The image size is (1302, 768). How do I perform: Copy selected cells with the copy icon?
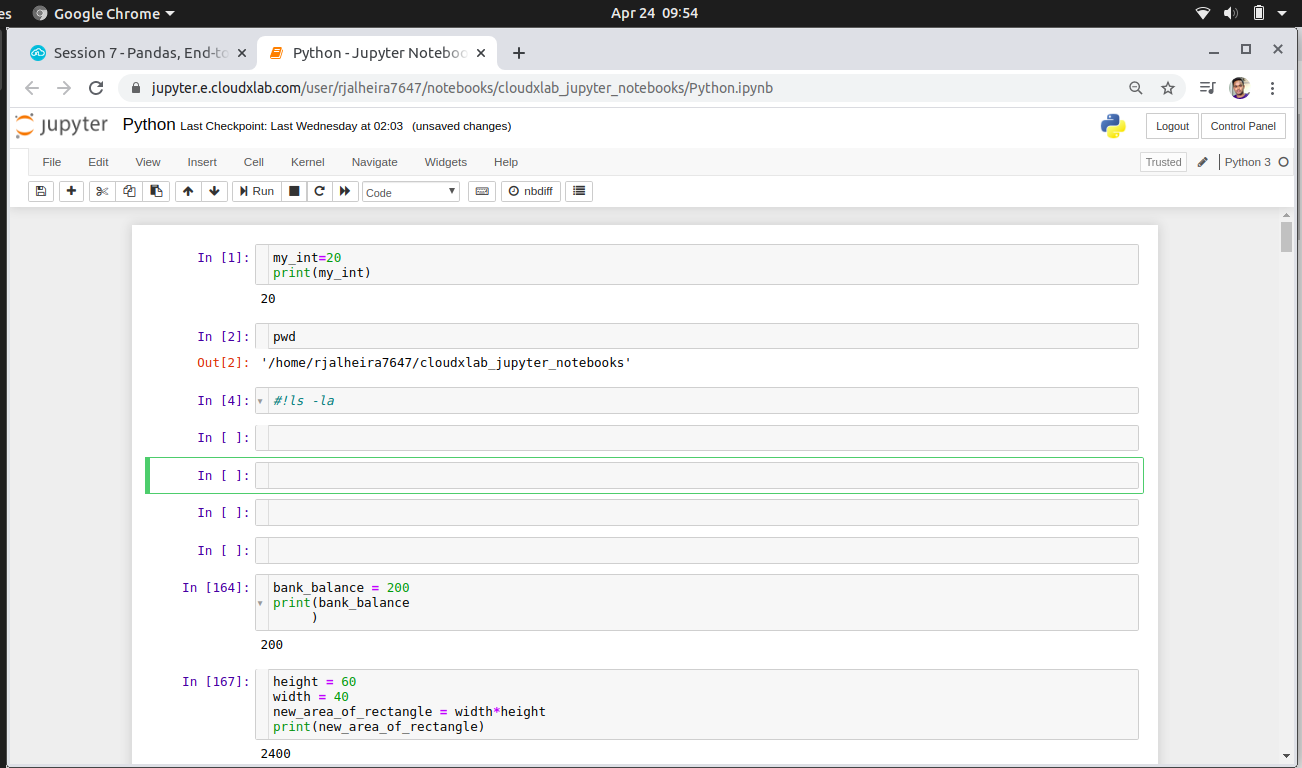(x=129, y=191)
